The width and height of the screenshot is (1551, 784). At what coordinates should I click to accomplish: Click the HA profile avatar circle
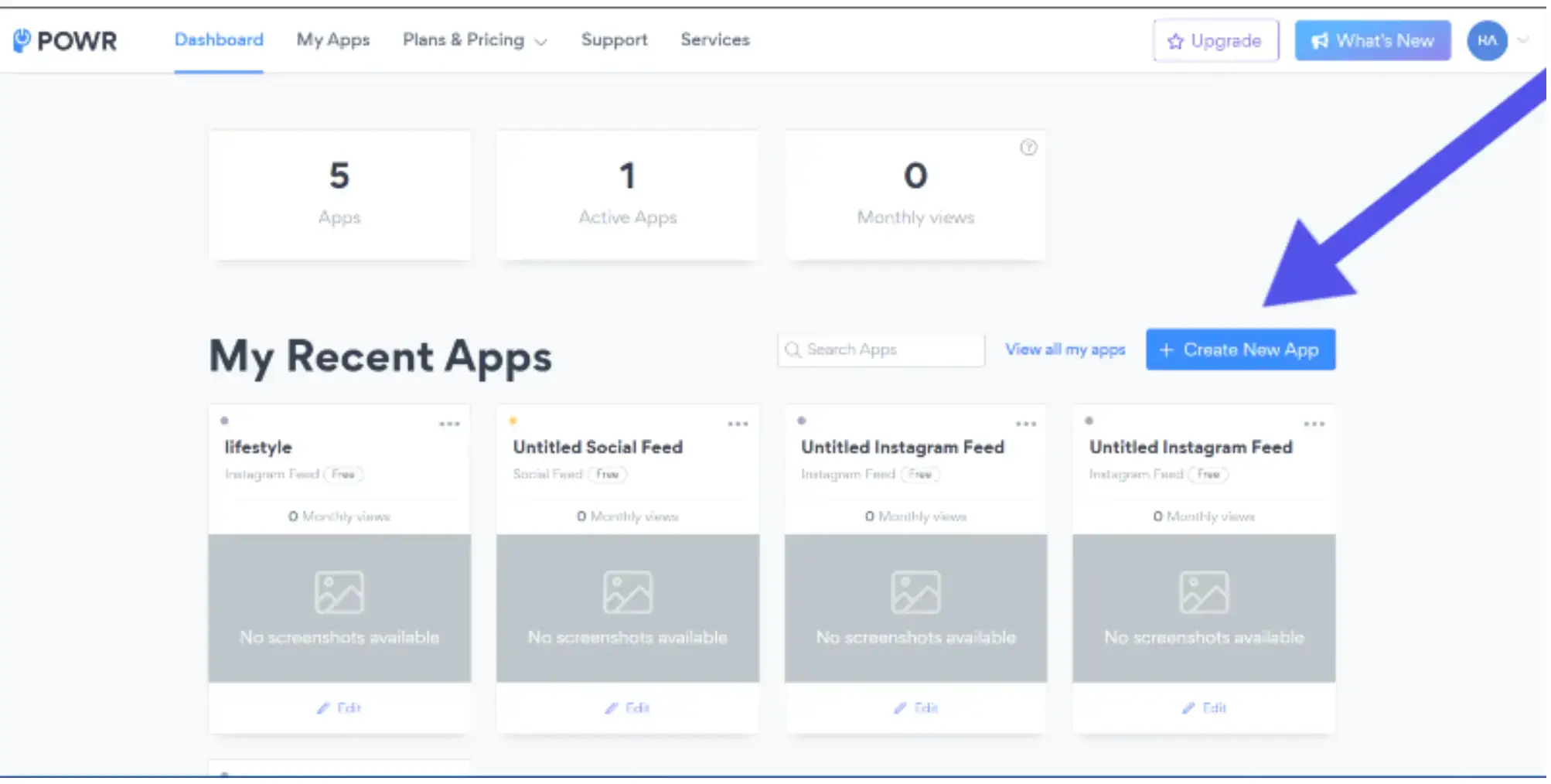pyautogui.click(x=1486, y=41)
